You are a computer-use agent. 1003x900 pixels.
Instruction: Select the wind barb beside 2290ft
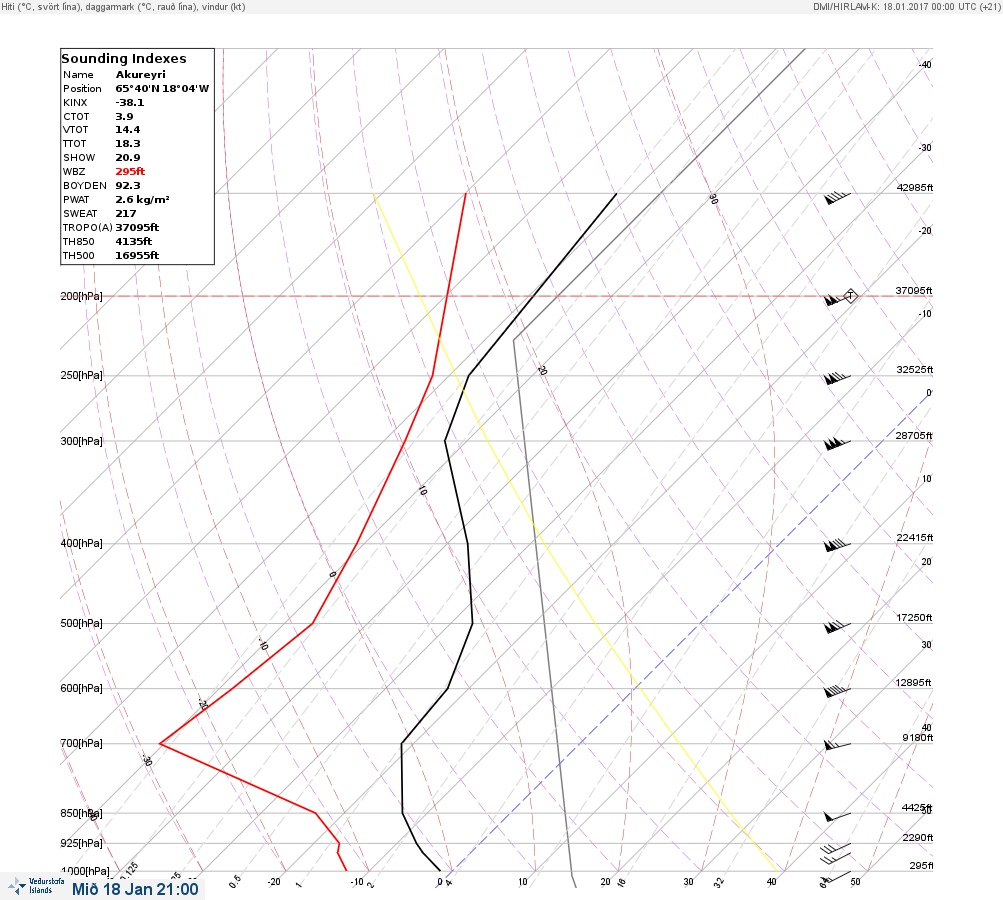836,849
